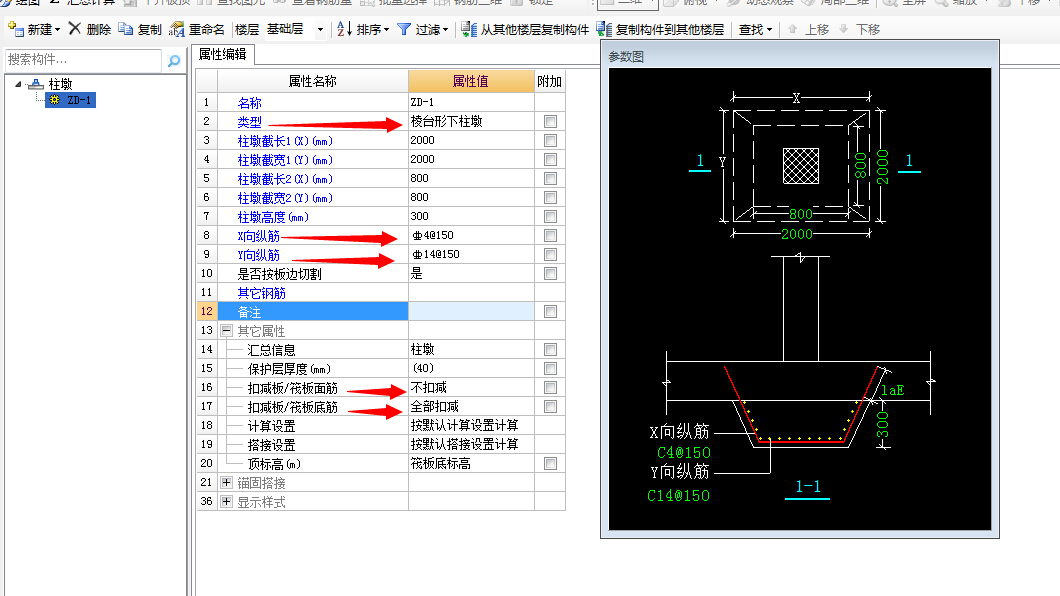Screen dimensions: 1060x596
Task: Click 从其他楼层复制构件 label
Action: (x=534, y=30)
